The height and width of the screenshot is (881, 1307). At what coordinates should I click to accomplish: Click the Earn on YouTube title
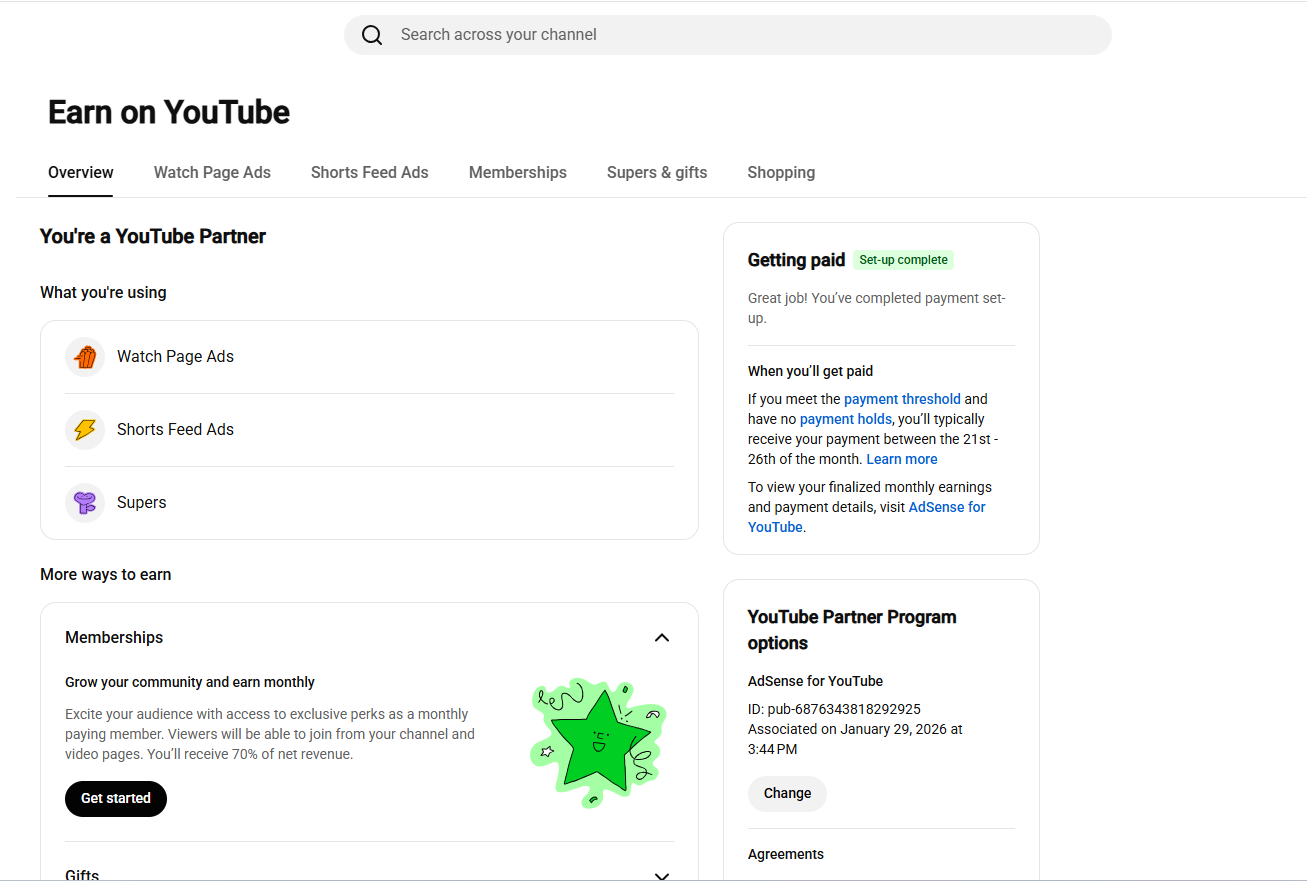click(x=169, y=112)
